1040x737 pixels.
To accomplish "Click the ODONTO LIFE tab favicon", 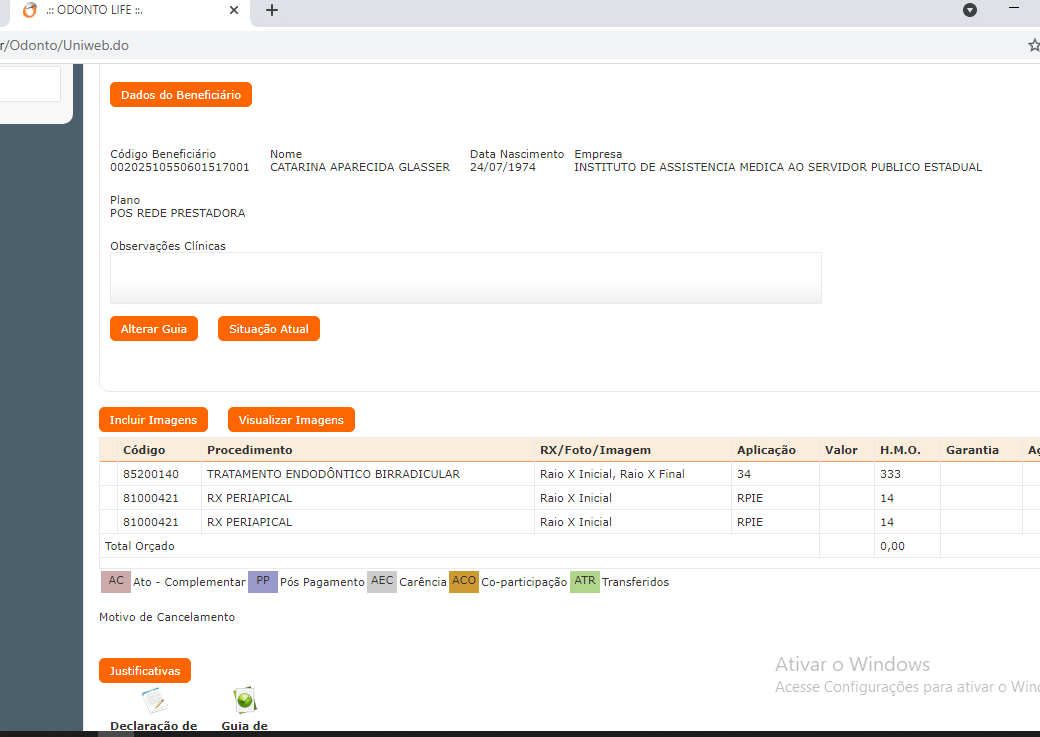I will (30, 10).
